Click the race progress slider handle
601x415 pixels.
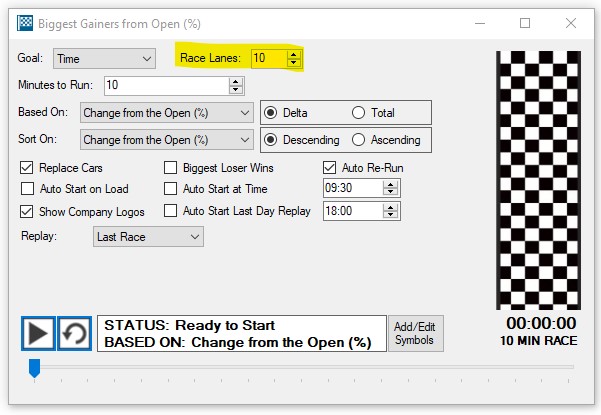click(x=34, y=368)
